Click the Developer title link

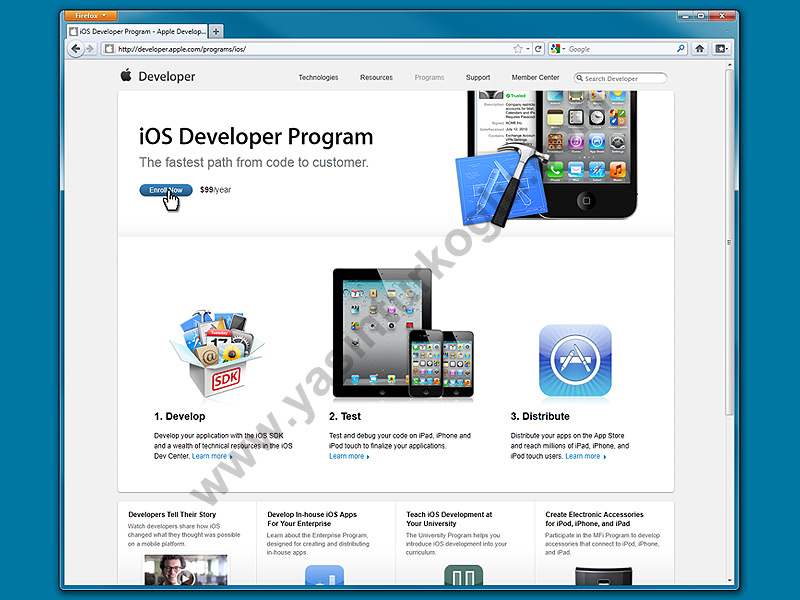tap(167, 77)
